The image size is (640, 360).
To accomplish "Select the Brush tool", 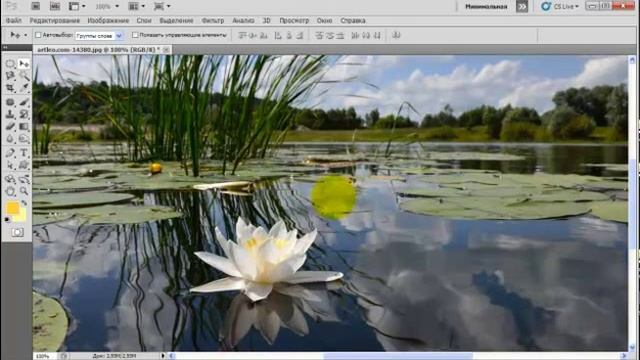I will pyautogui.click(x=24, y=102).
